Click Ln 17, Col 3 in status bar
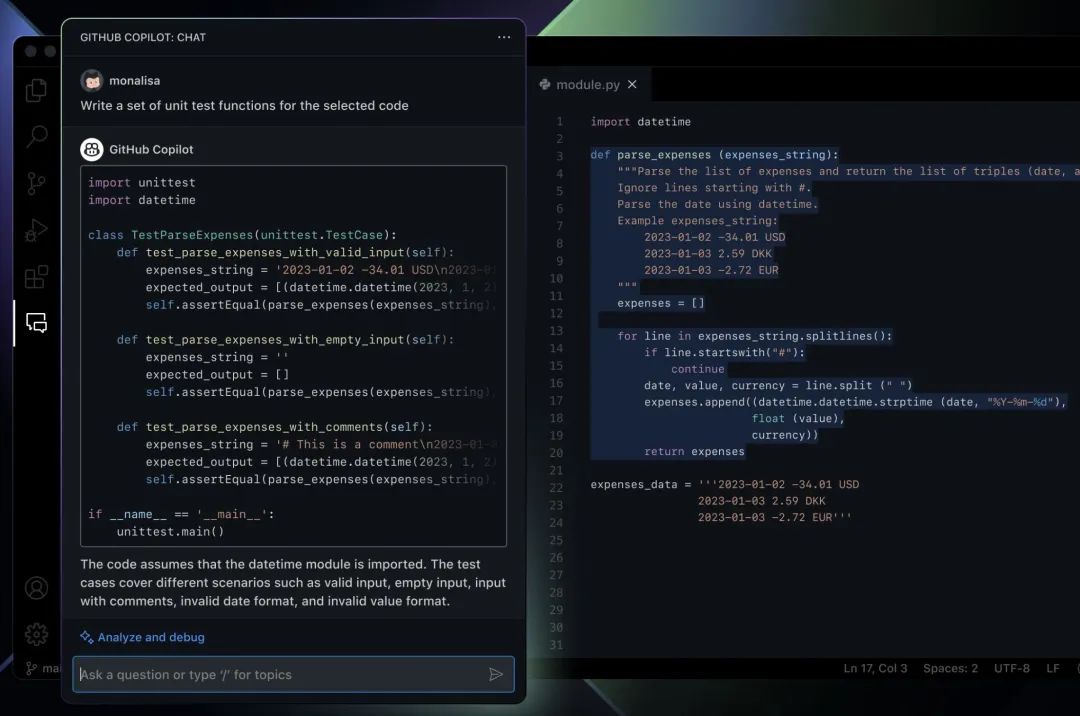The image size is (1080, 716). (875, 668)
